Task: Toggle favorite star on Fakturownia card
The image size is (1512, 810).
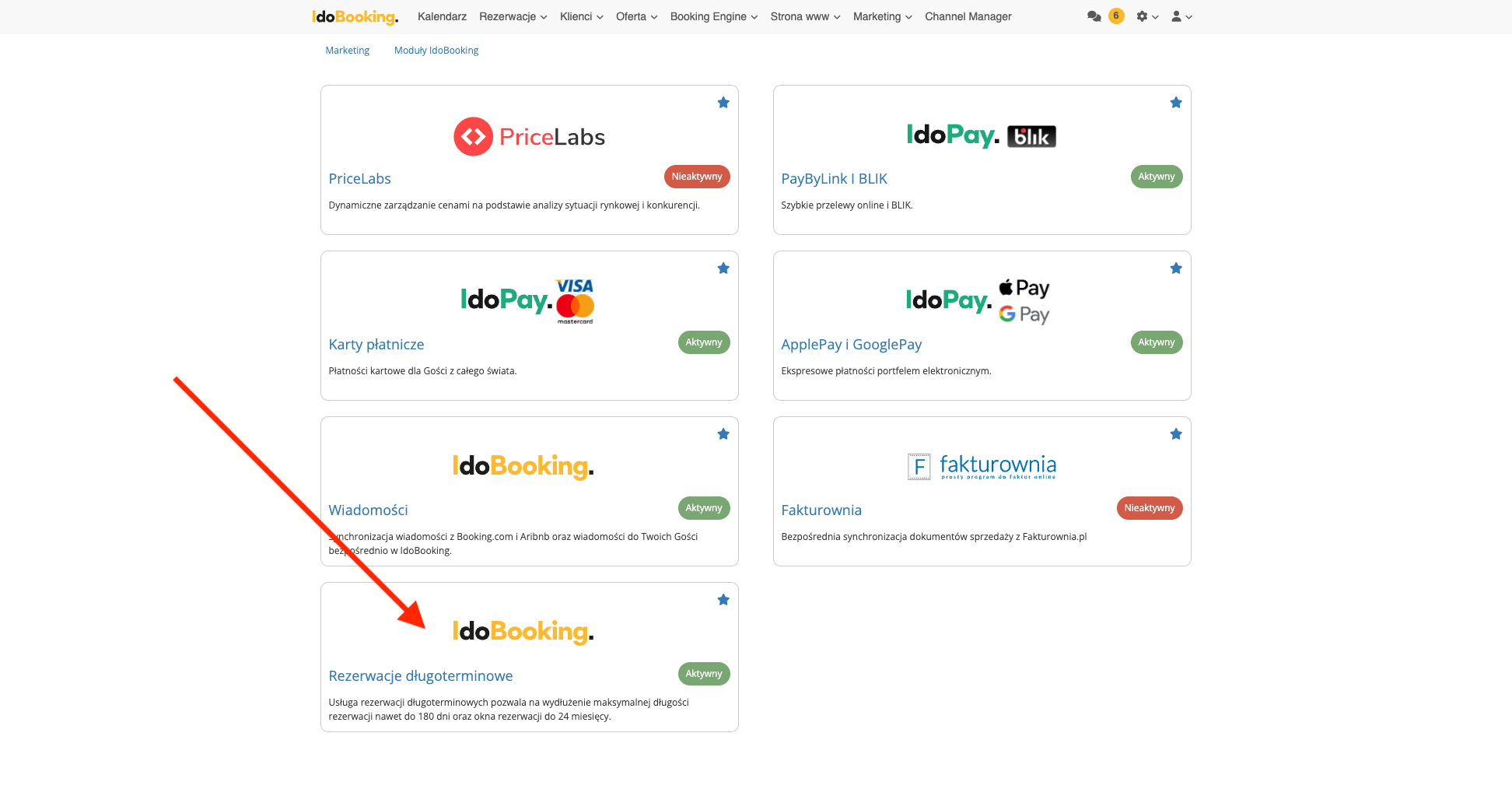Action: click(x=1176, y=434)
